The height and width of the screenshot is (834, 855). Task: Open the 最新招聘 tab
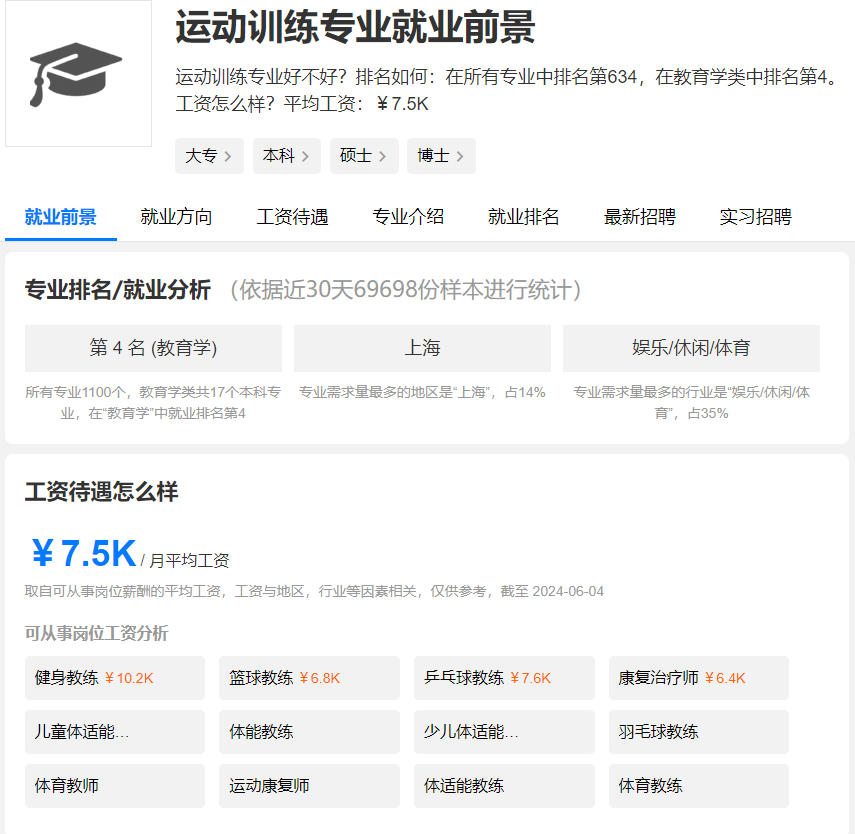(640, 217)
